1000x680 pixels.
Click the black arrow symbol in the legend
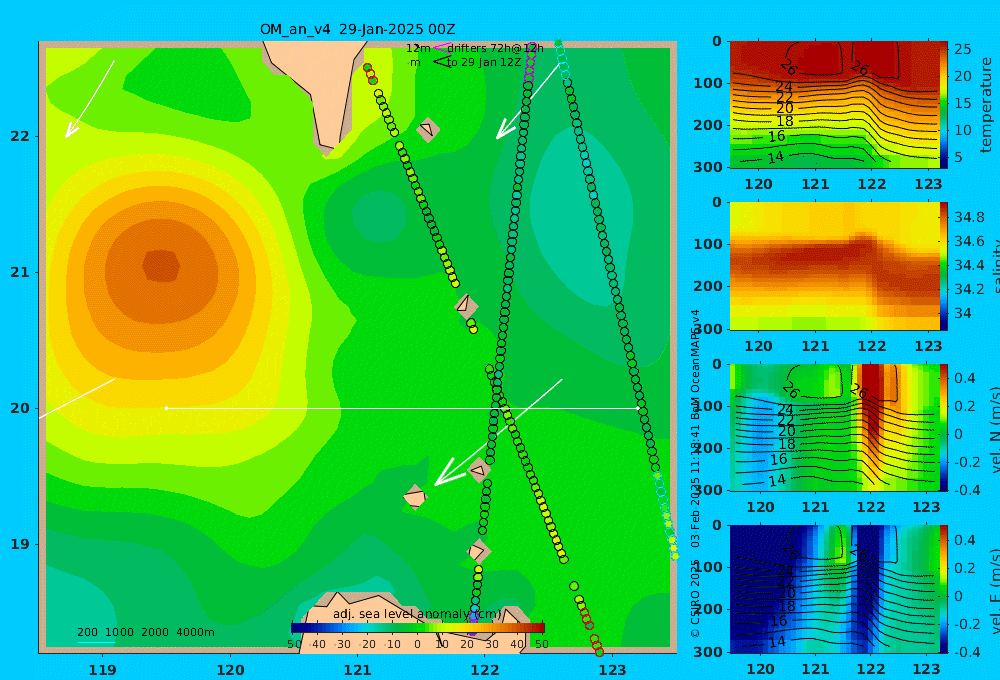(x=441, y=62)
